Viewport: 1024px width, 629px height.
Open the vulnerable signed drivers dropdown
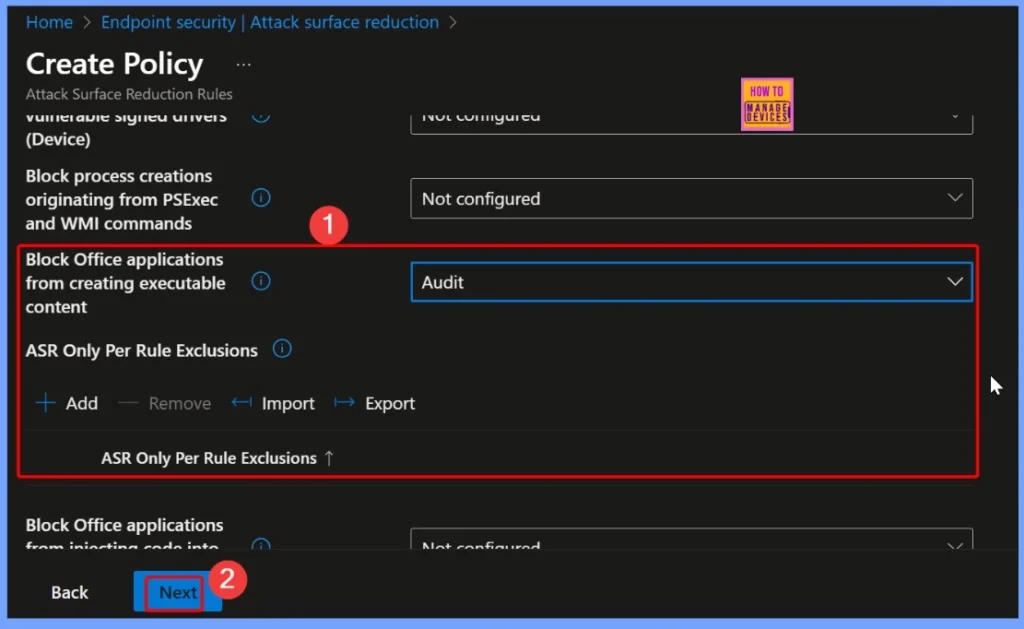(690, 115)
